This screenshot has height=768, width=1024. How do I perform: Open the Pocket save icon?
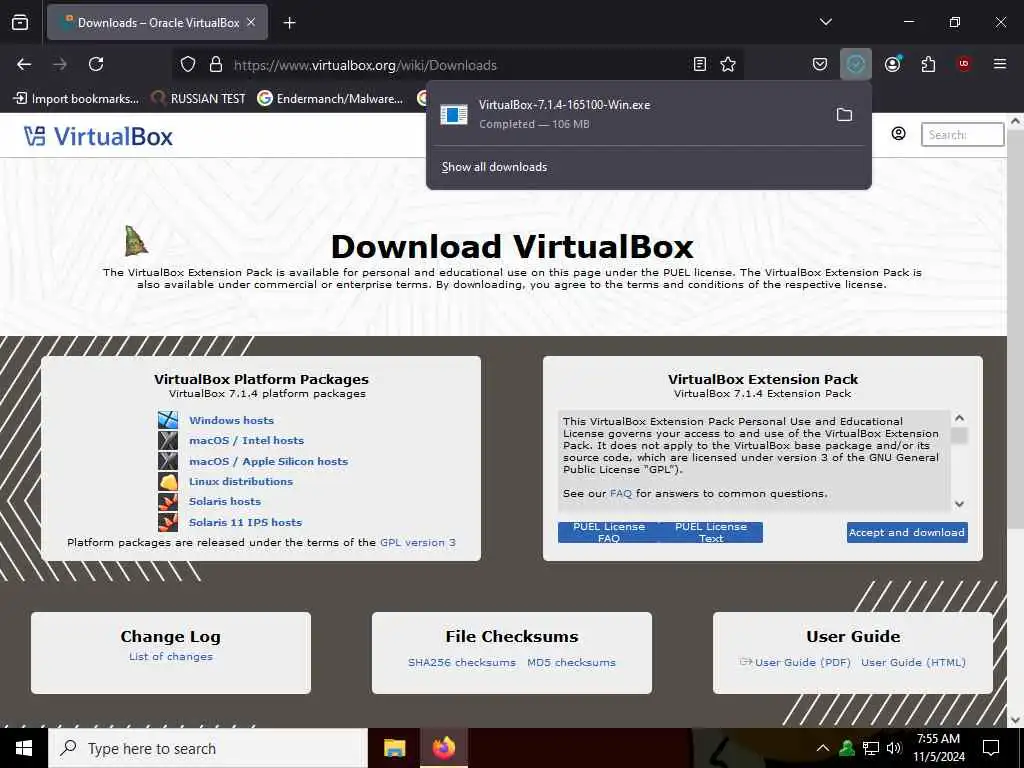(820, 64)
